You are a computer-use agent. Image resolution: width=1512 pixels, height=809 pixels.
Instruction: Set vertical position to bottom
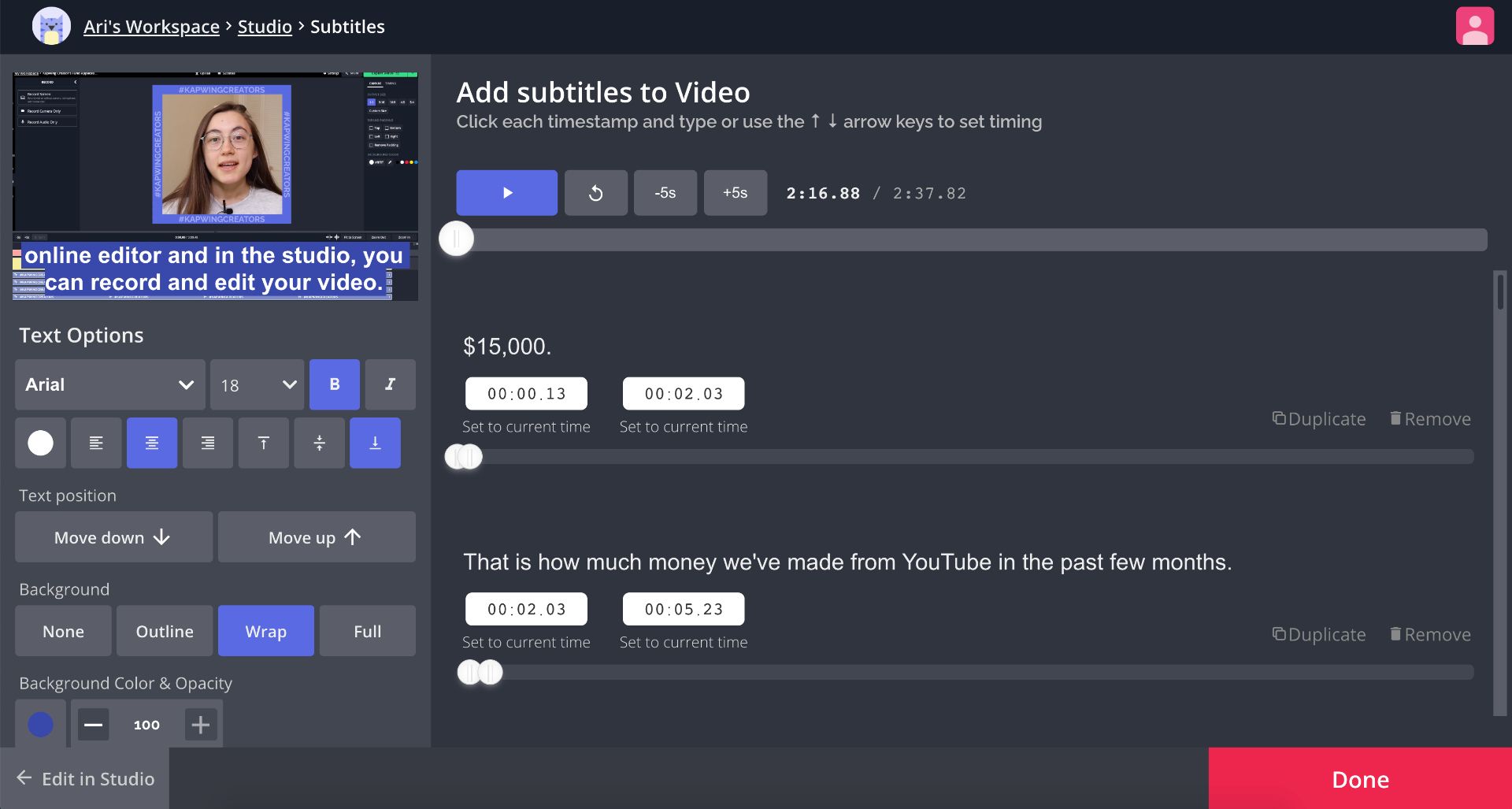tap(376, 443)
